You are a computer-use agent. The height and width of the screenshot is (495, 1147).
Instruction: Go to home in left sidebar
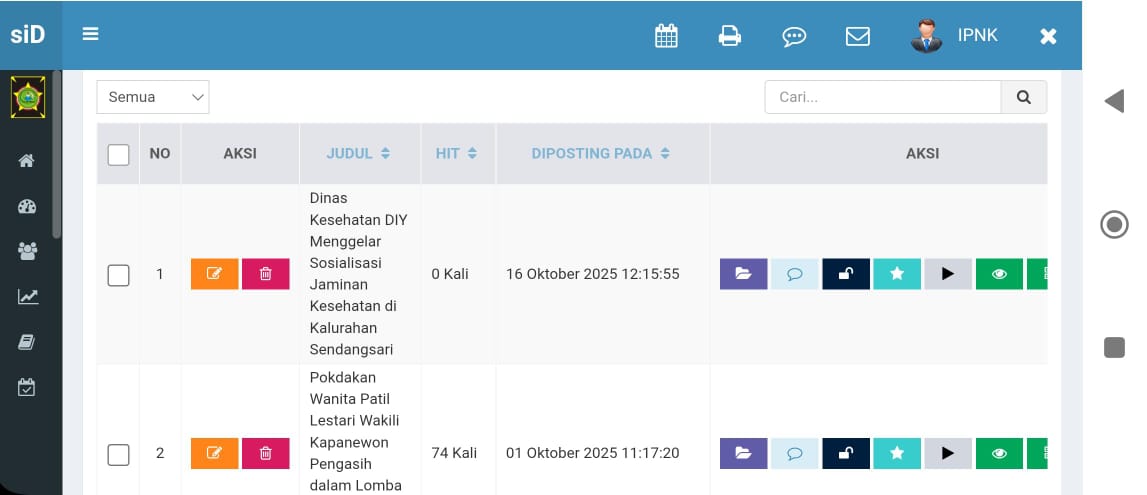pos(27,160)
